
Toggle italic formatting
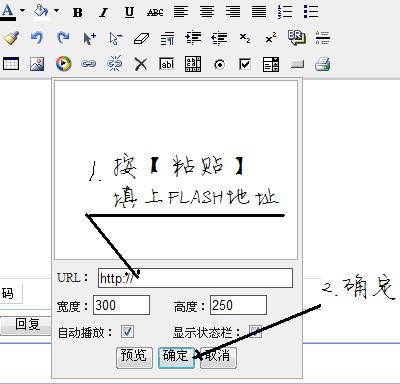click(x=104, y=13)
